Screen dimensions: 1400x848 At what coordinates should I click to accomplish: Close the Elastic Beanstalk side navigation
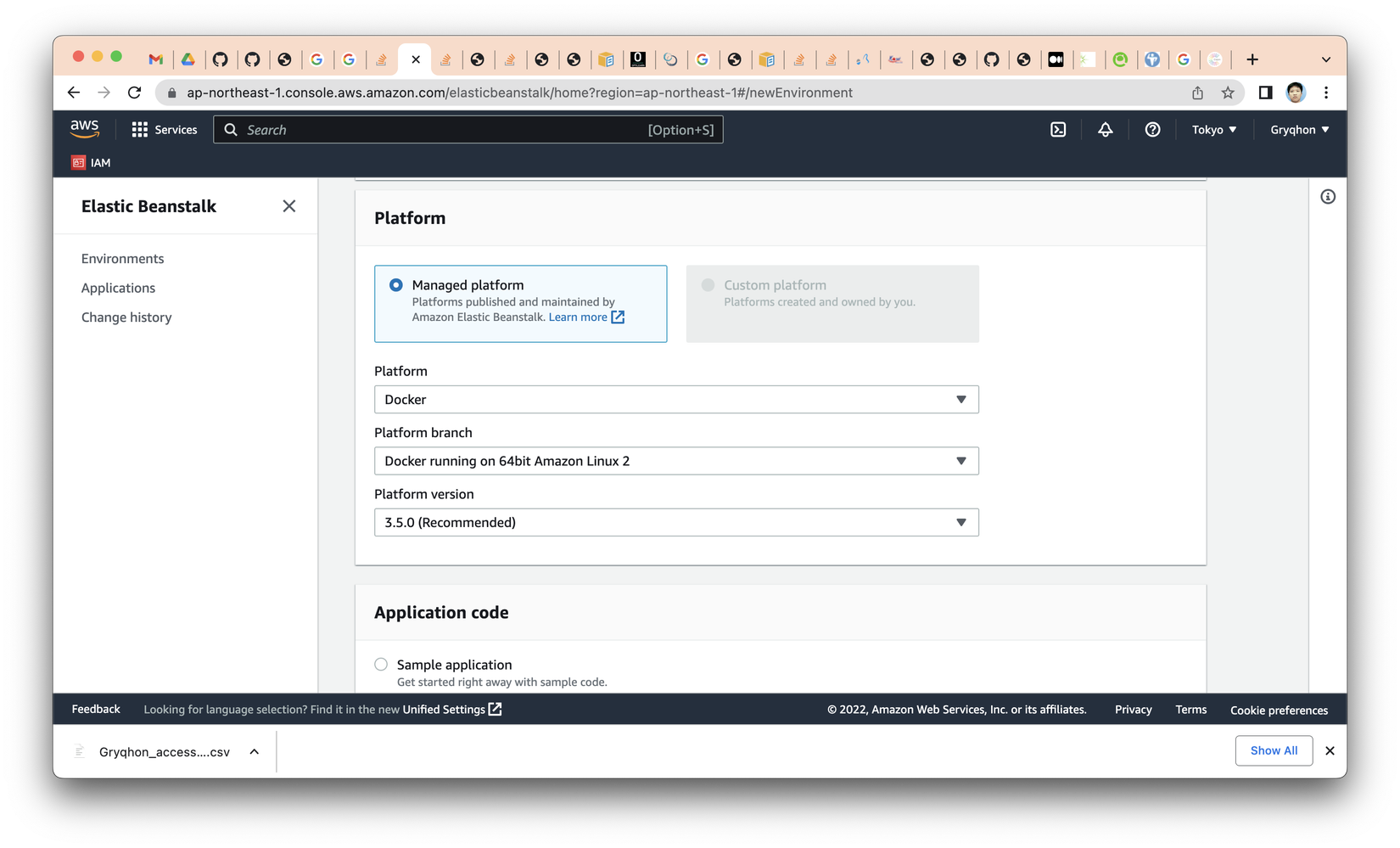tap(289, 206)
